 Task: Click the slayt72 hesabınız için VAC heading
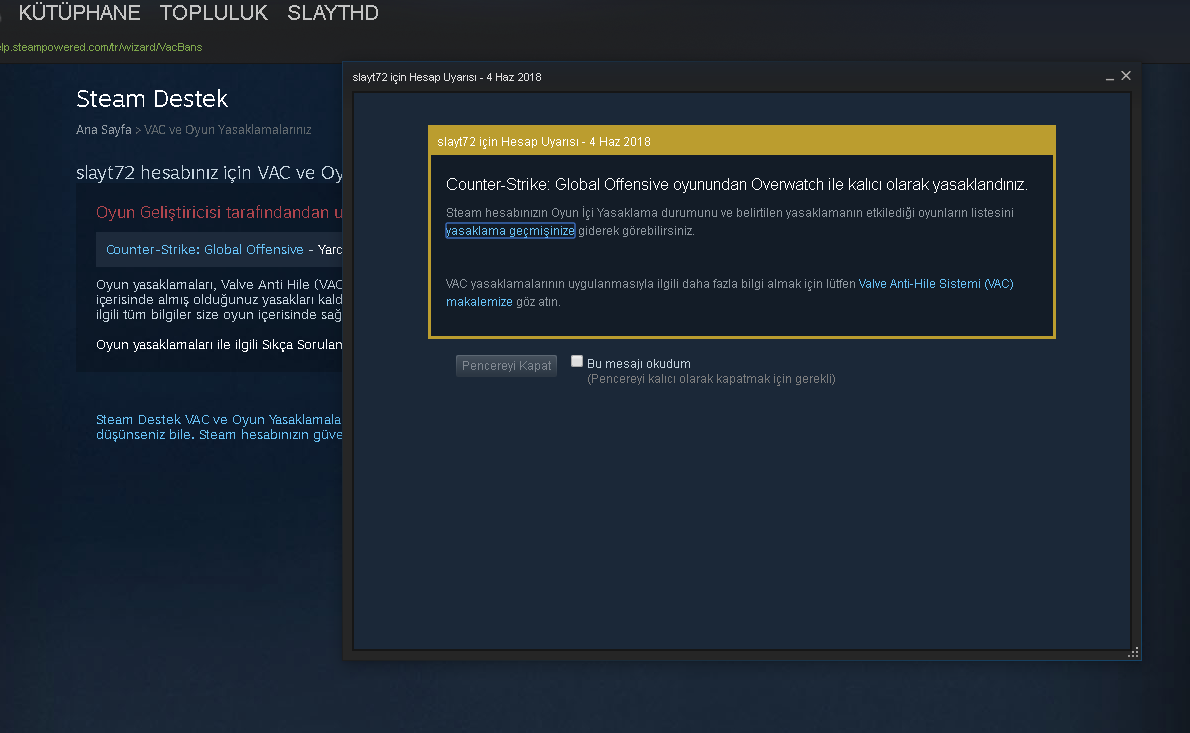[x=209, y=173]
